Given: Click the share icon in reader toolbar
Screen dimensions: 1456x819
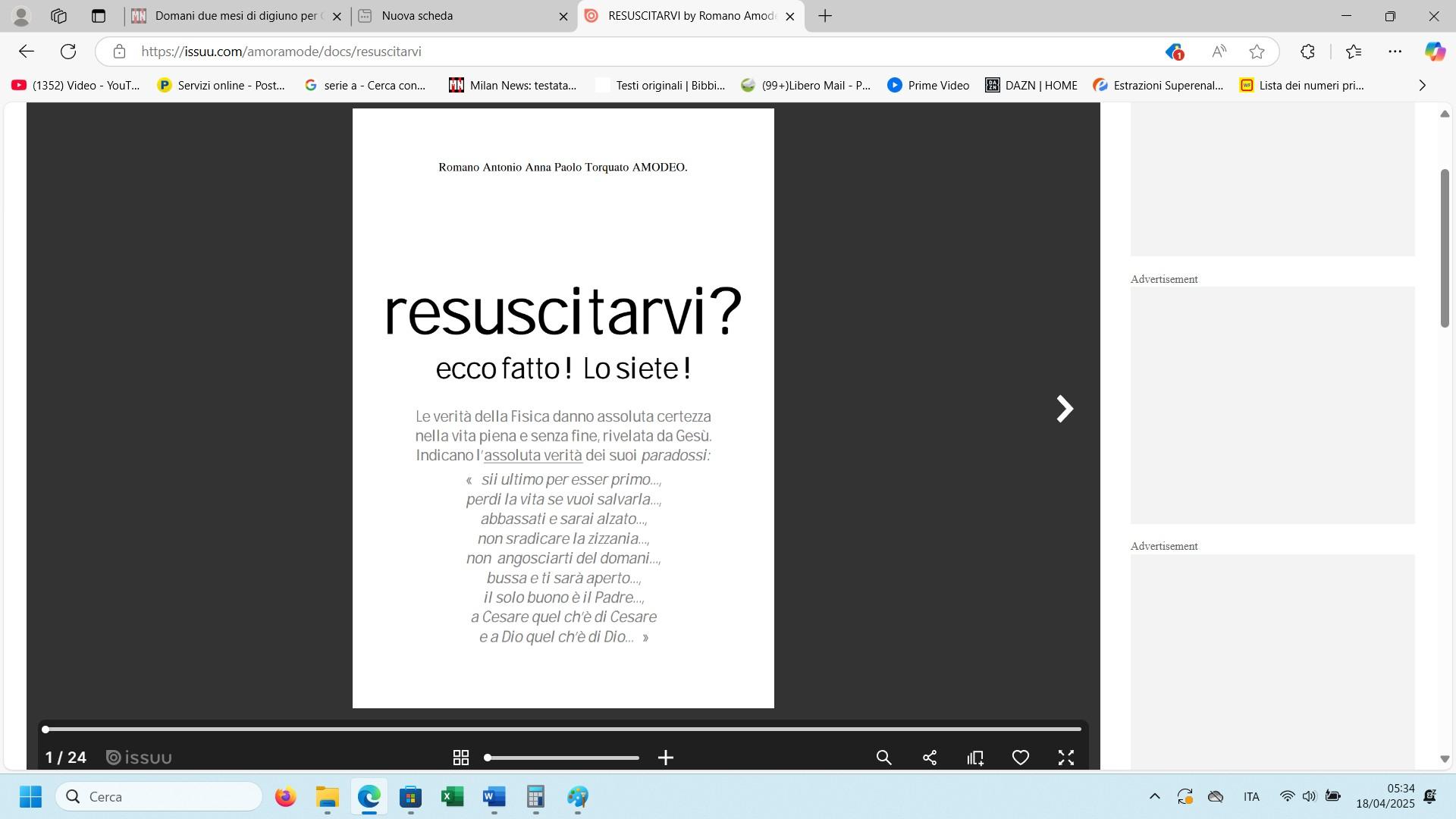Looking at the screenshot, I should tap(930, 758).
